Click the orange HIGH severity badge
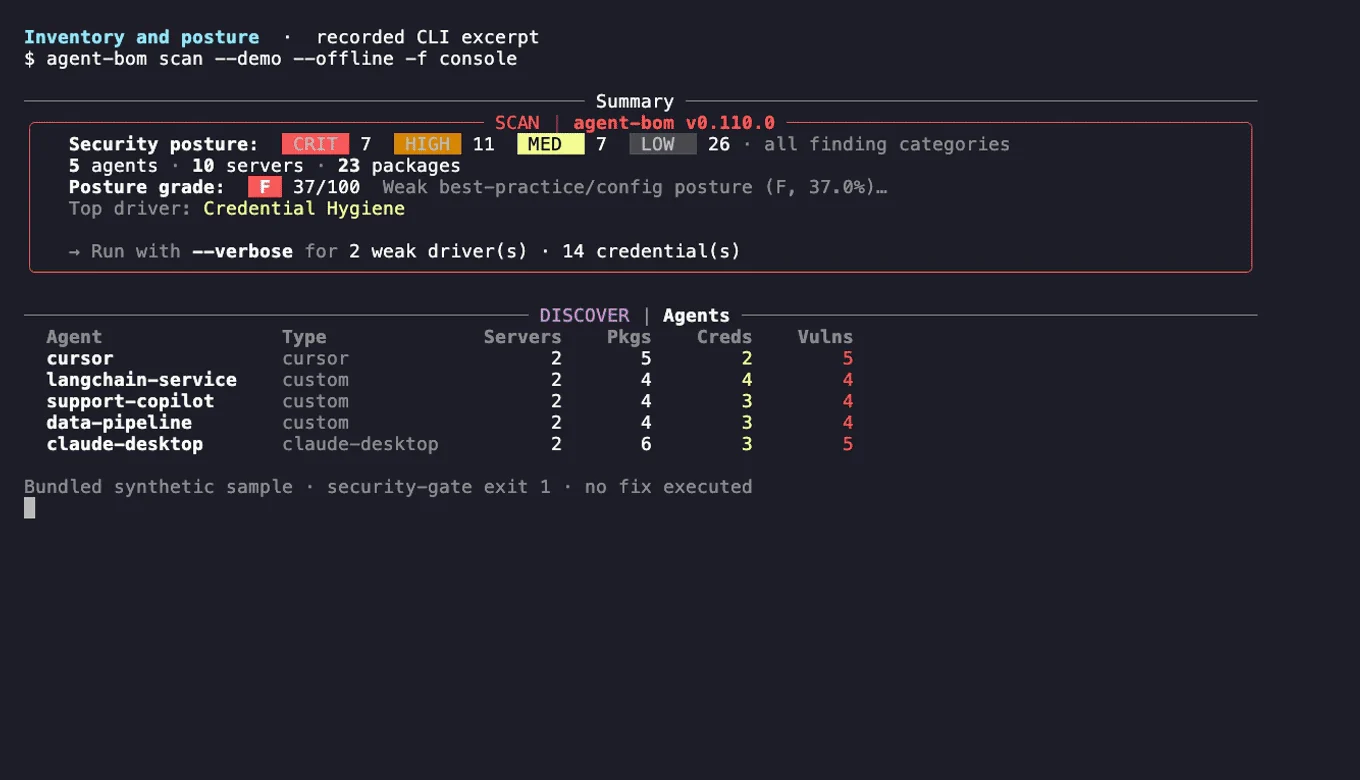Screen dimensions: 1360x780 [x=427, y=144]
